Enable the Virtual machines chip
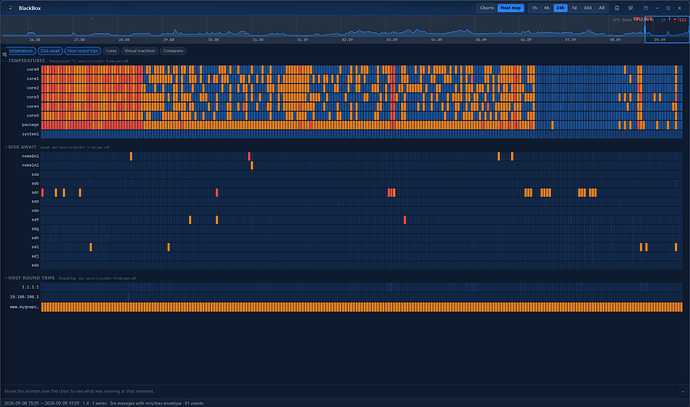Screen dimensions: 690x407 pos(139,51)
